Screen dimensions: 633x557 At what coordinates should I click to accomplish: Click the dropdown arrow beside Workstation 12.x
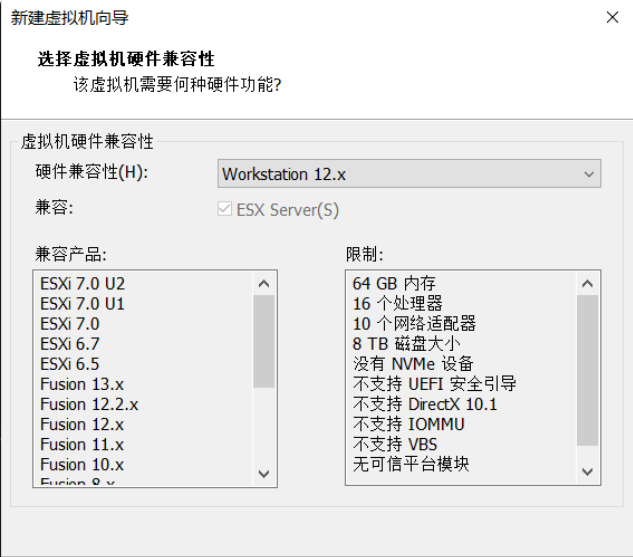tap(589, 174)
